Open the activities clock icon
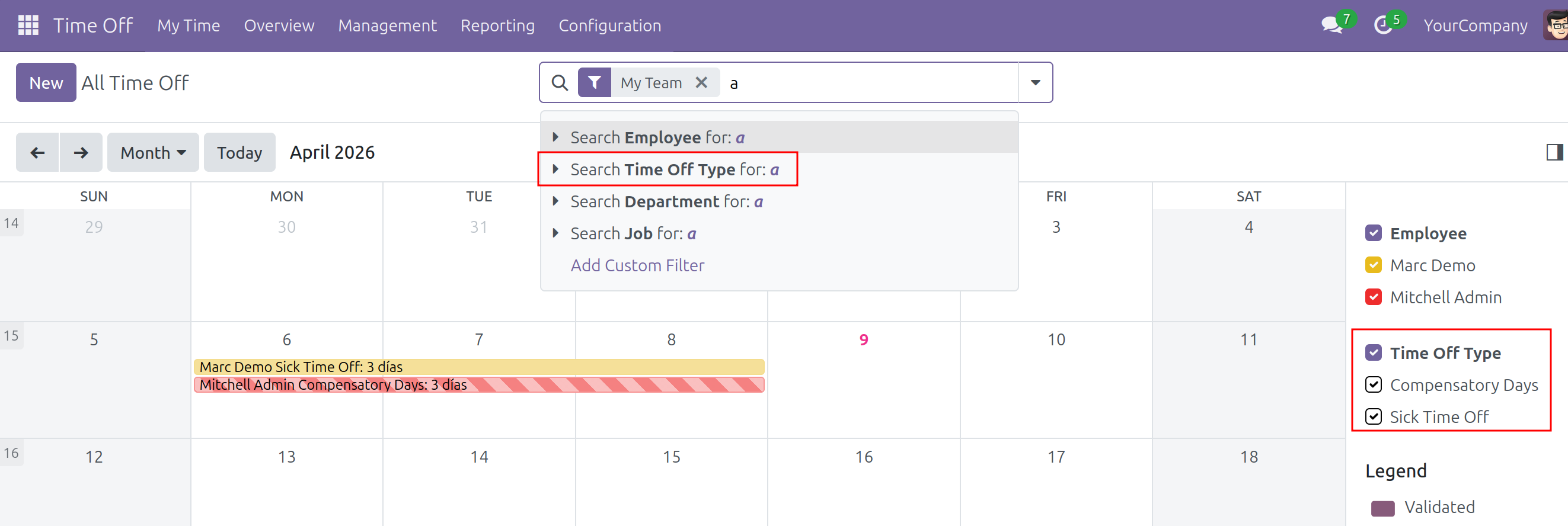This screenshot has width=1568, height=526. tap(1383, 25)
